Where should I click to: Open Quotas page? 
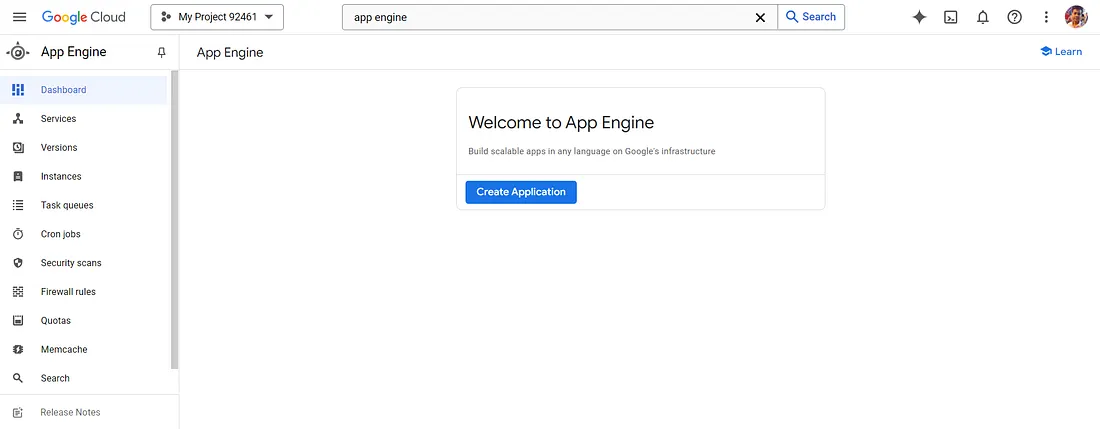[x=83, y=320]
